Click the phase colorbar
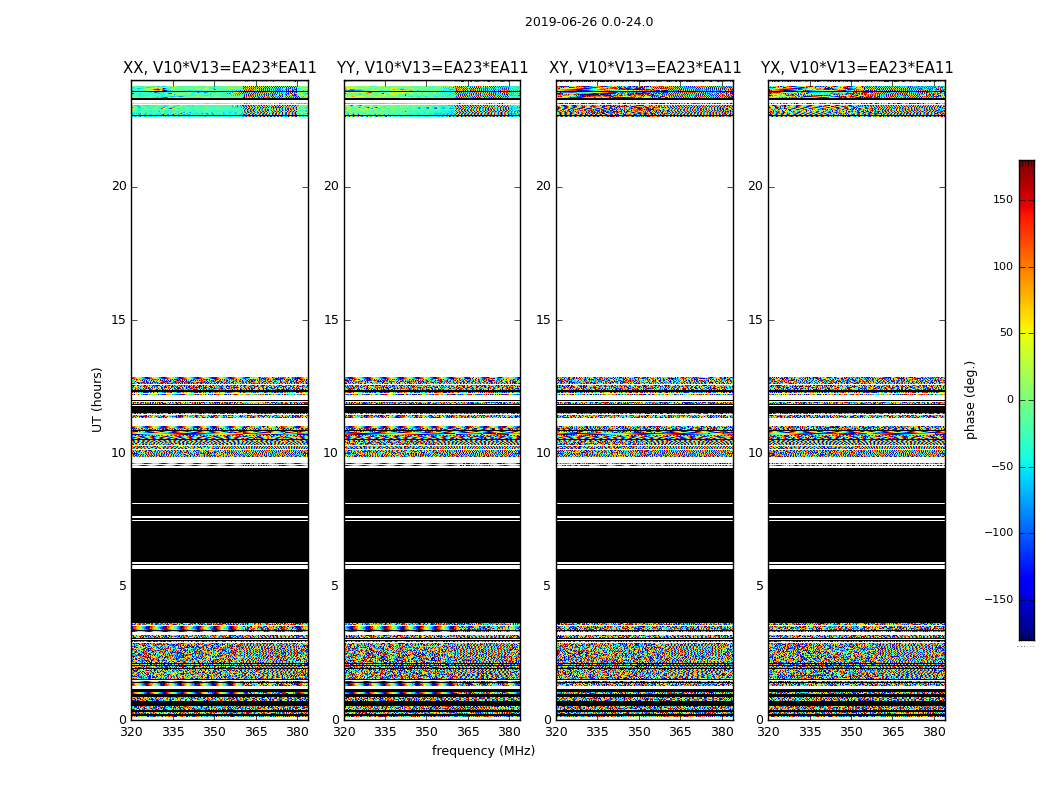Viewport: 1050px width, 800px height. (x=1027, y=400)
